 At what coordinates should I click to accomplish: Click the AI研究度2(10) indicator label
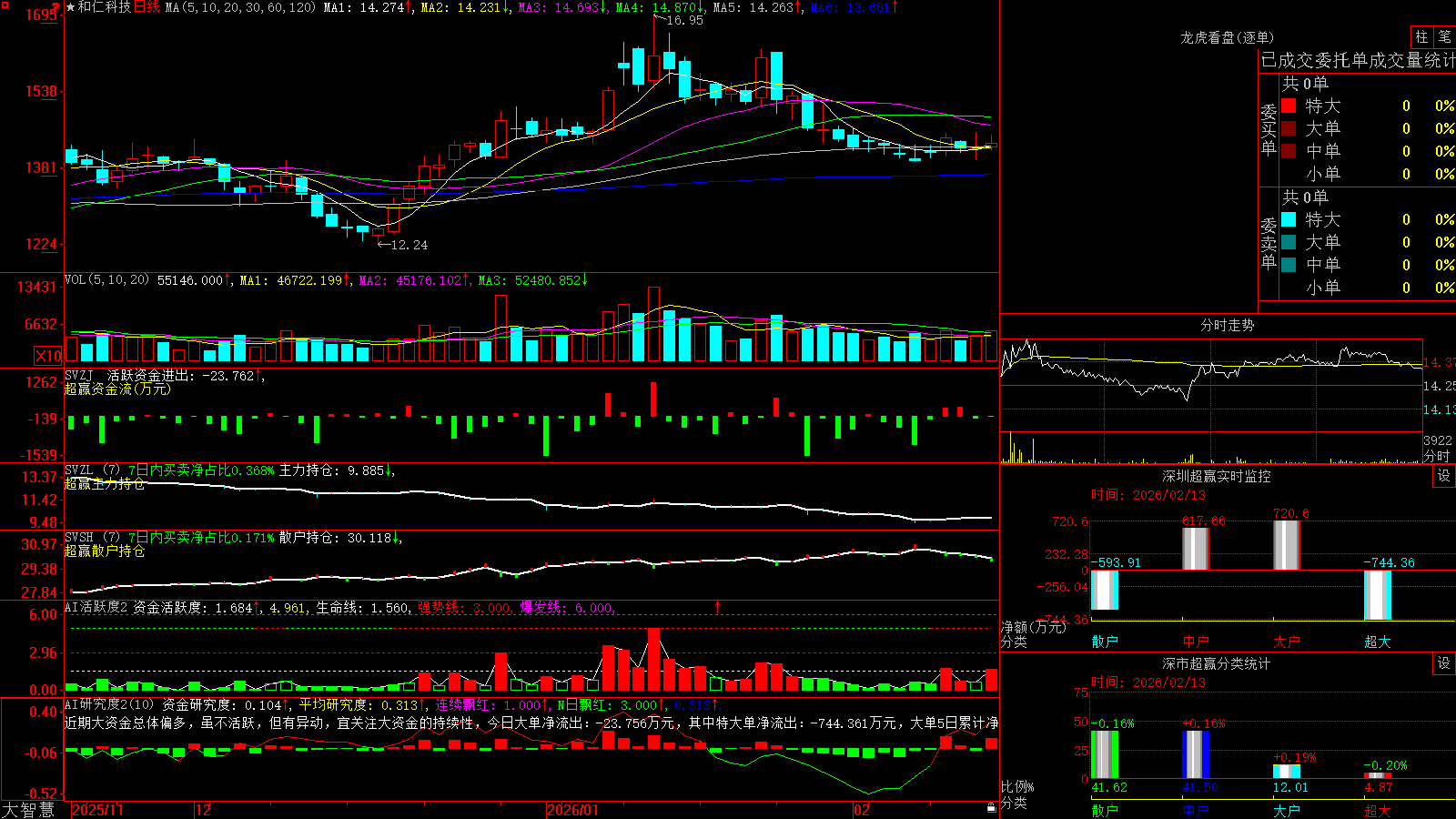click(x=109, y=705)
